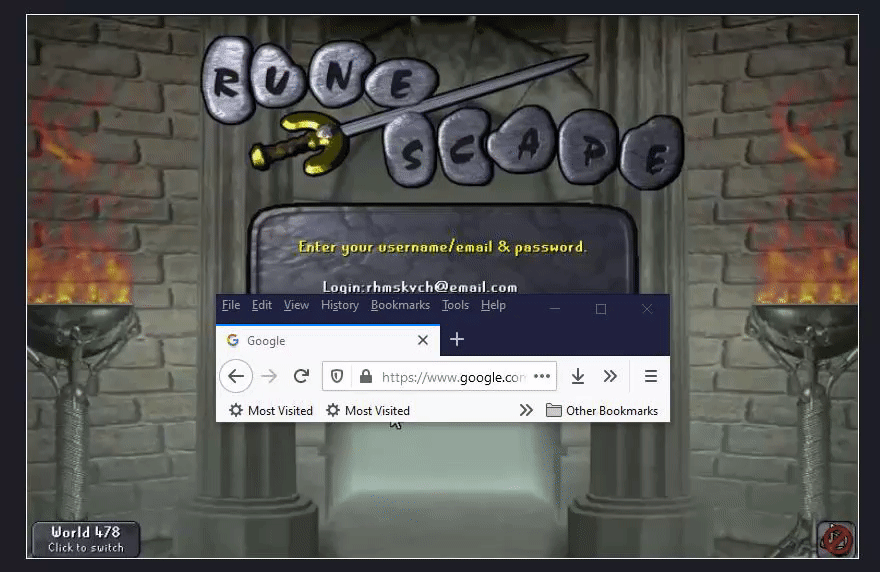Viewport: 880px width, 572px height.
Task: Expand the toolbar overflow chevron next to downloads
Action: pyautogui.click(x=610, y=376)
